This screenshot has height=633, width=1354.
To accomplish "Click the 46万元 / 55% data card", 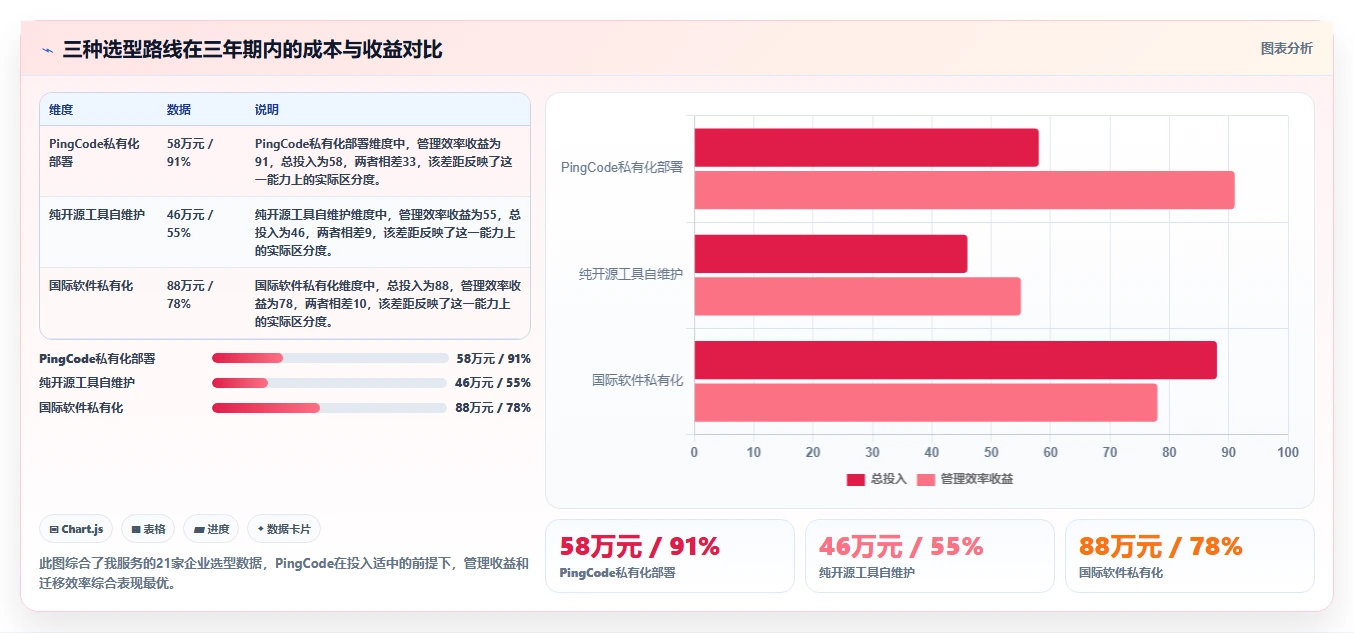I will click(930, 556).
